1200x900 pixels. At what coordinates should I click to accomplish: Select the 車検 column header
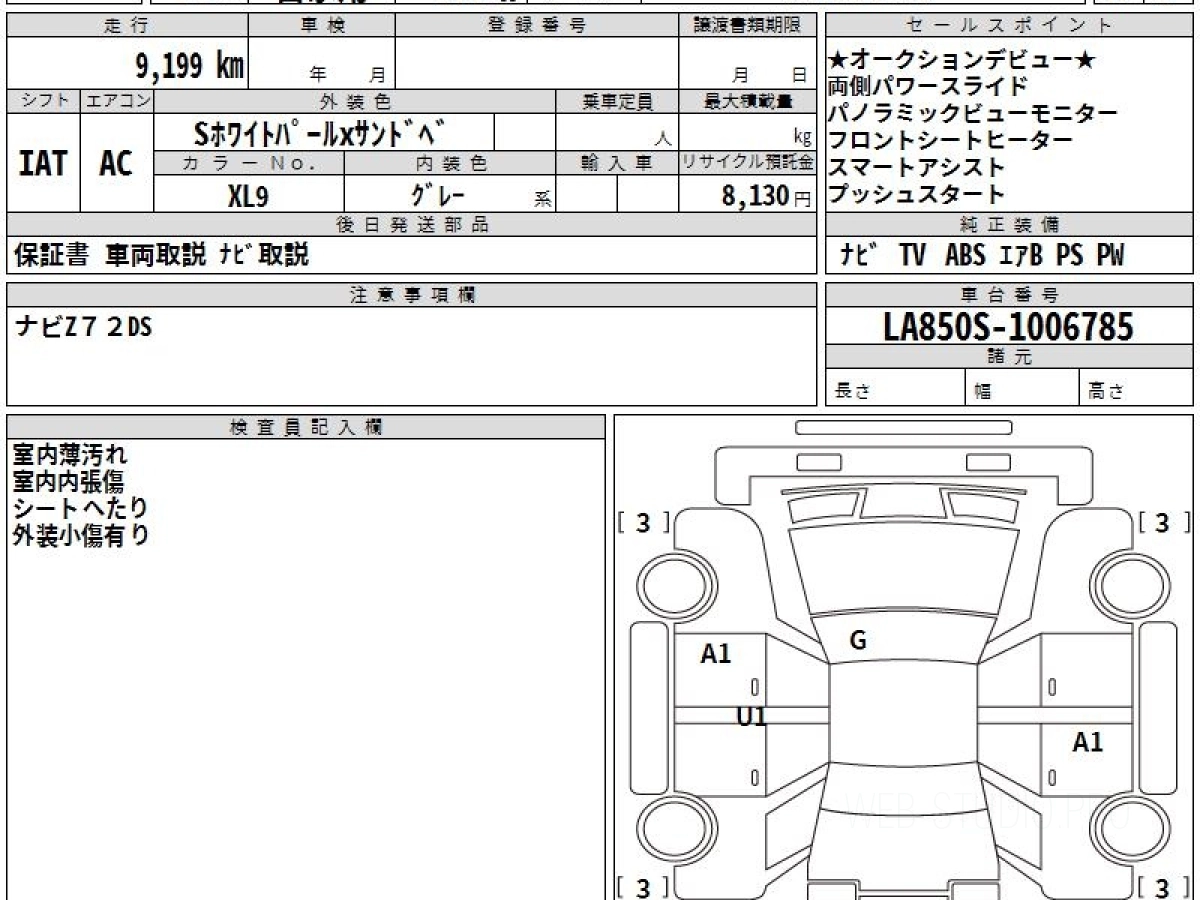pos(322,26)
